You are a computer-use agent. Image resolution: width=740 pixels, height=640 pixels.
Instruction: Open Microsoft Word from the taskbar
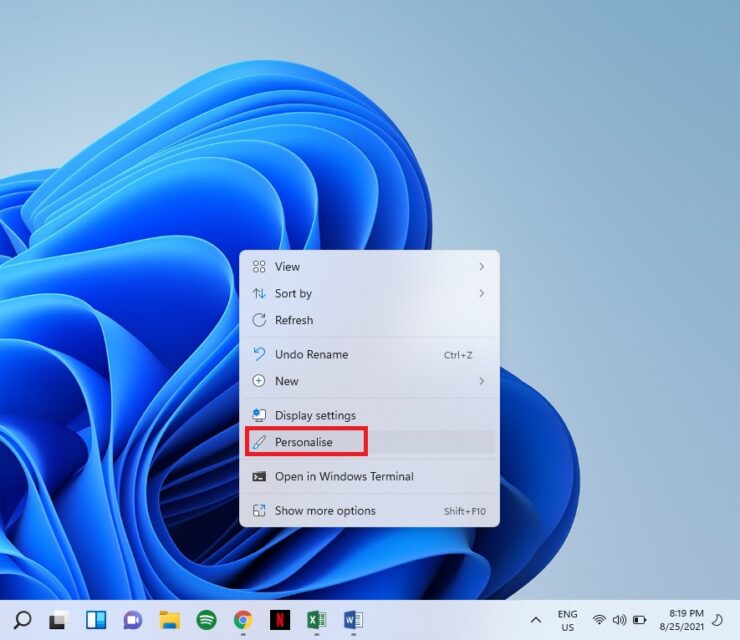point(353,620)
